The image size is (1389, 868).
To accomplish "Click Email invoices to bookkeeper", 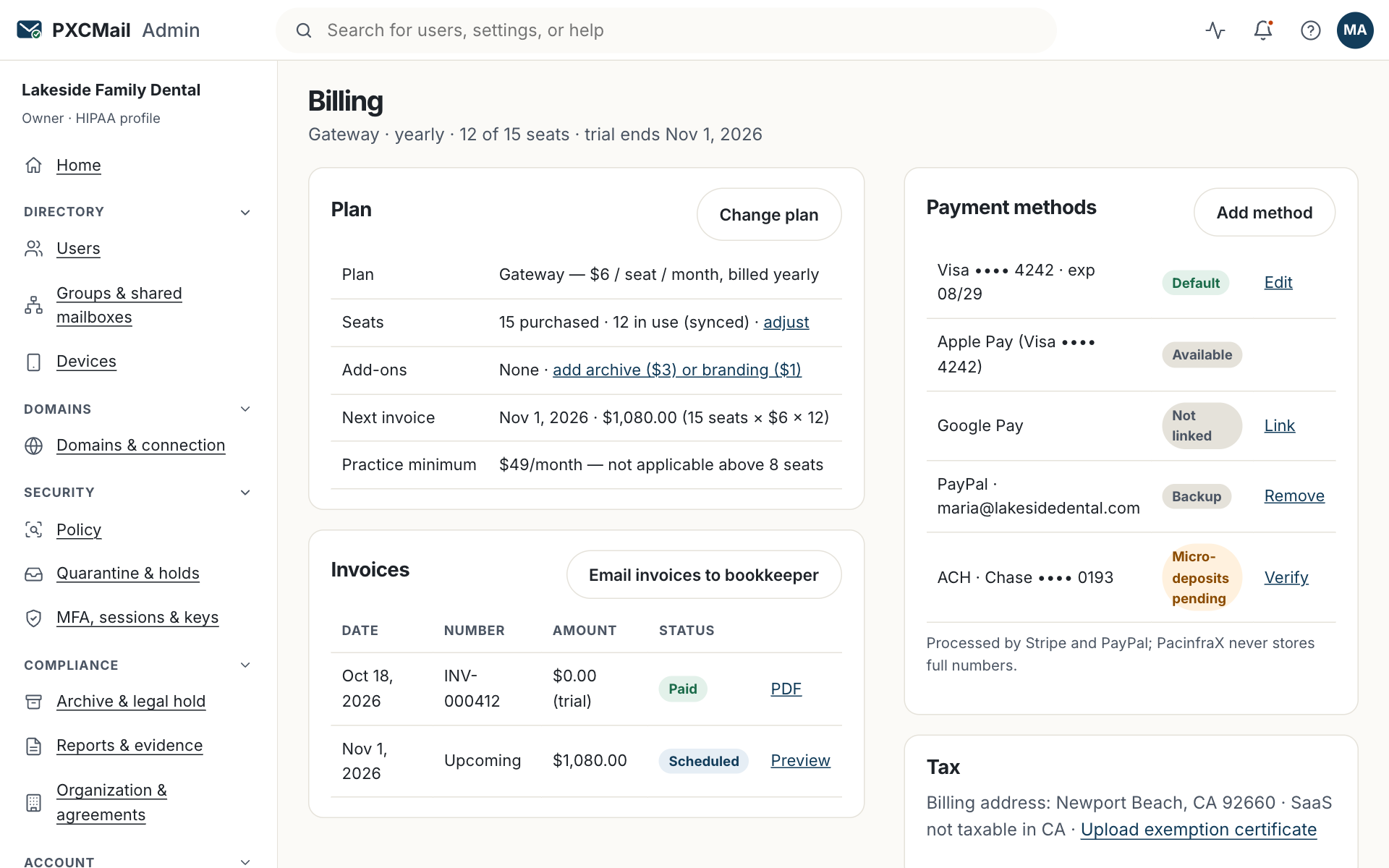I will (703, 575).
